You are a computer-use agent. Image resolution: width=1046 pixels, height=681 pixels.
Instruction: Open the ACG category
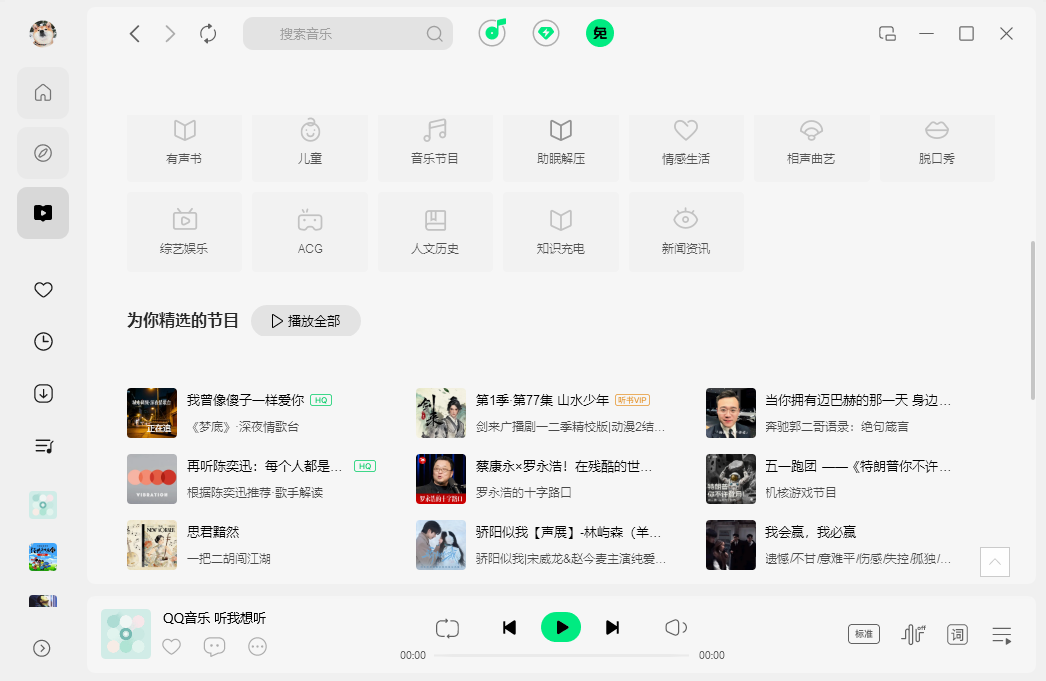coord(310,231)
